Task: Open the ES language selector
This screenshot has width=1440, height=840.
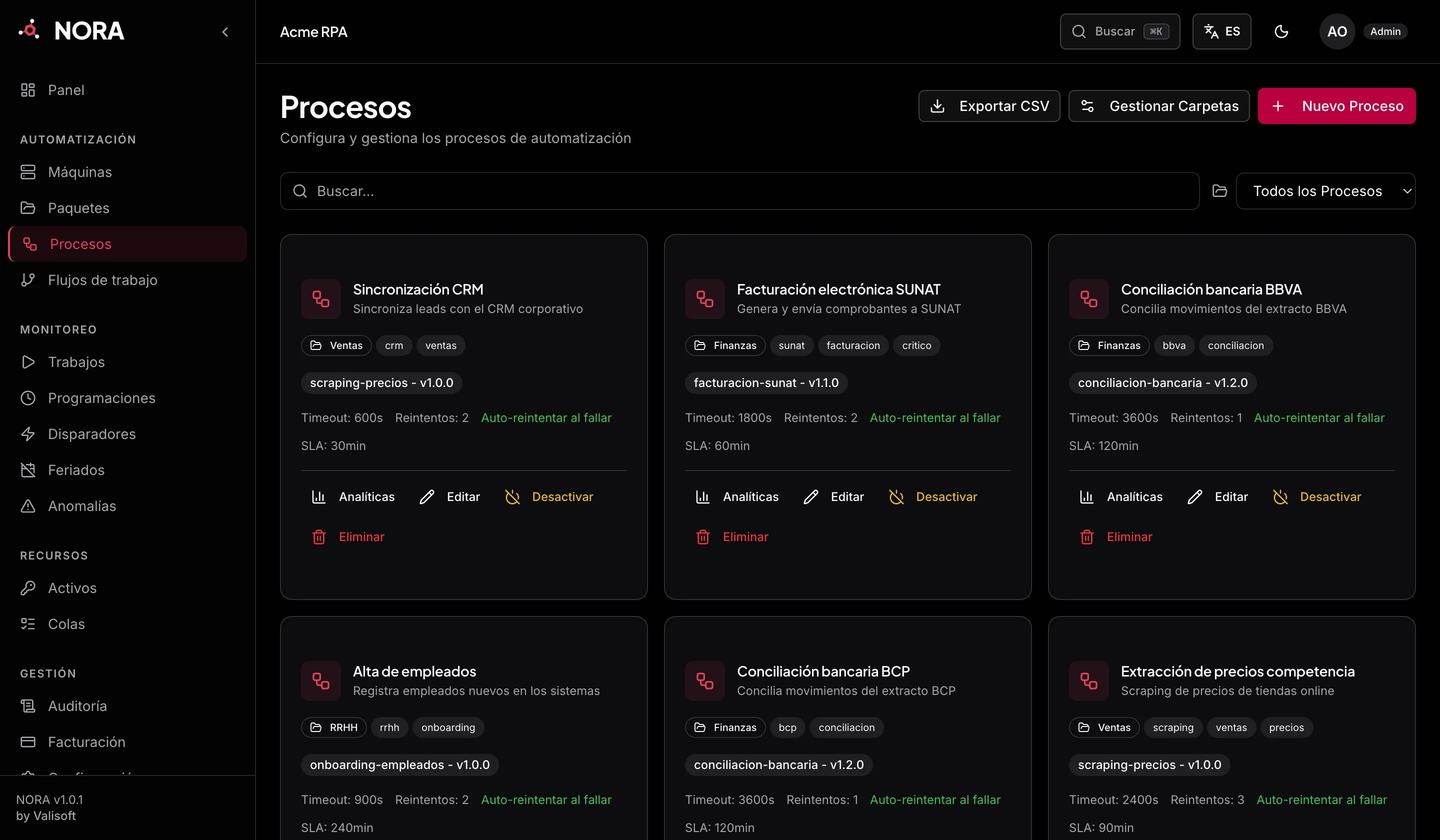Action: (1221, 31)
